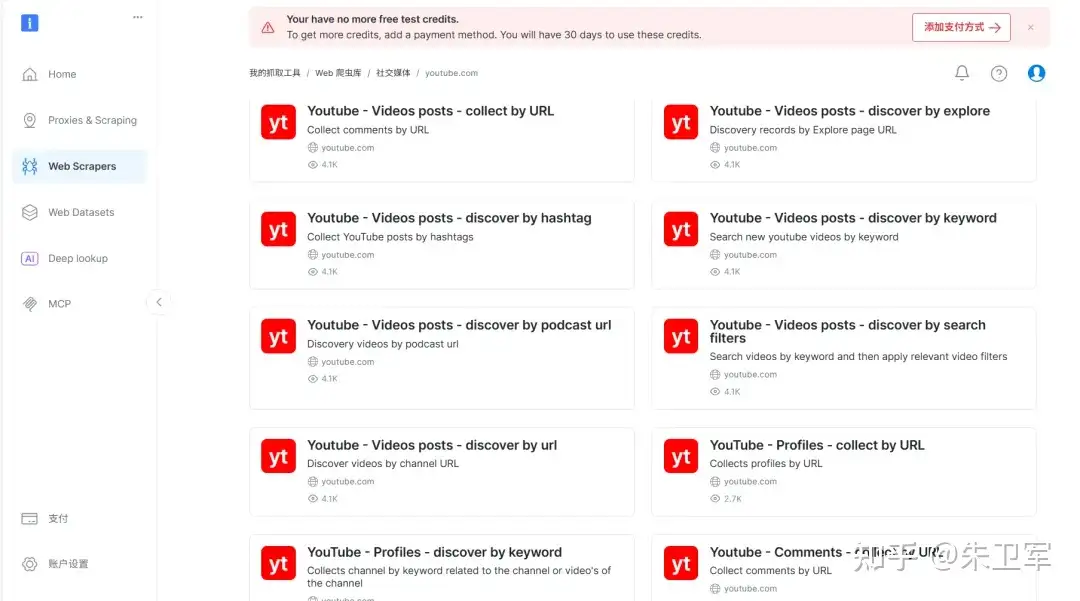Open notifications bell icon

962,73
